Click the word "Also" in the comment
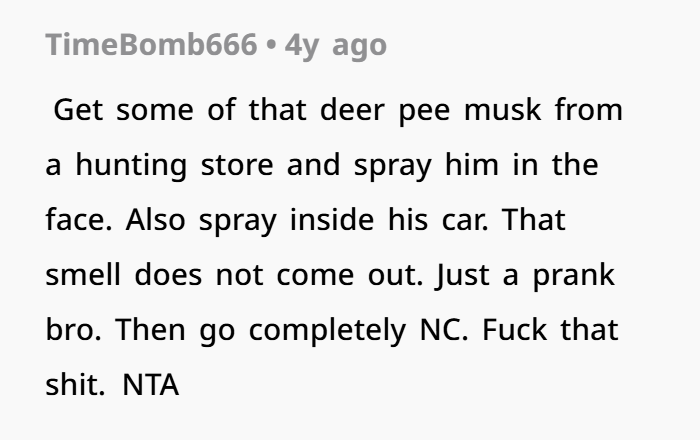The width and height of the screenshot is (700, 440). (155, 220)
